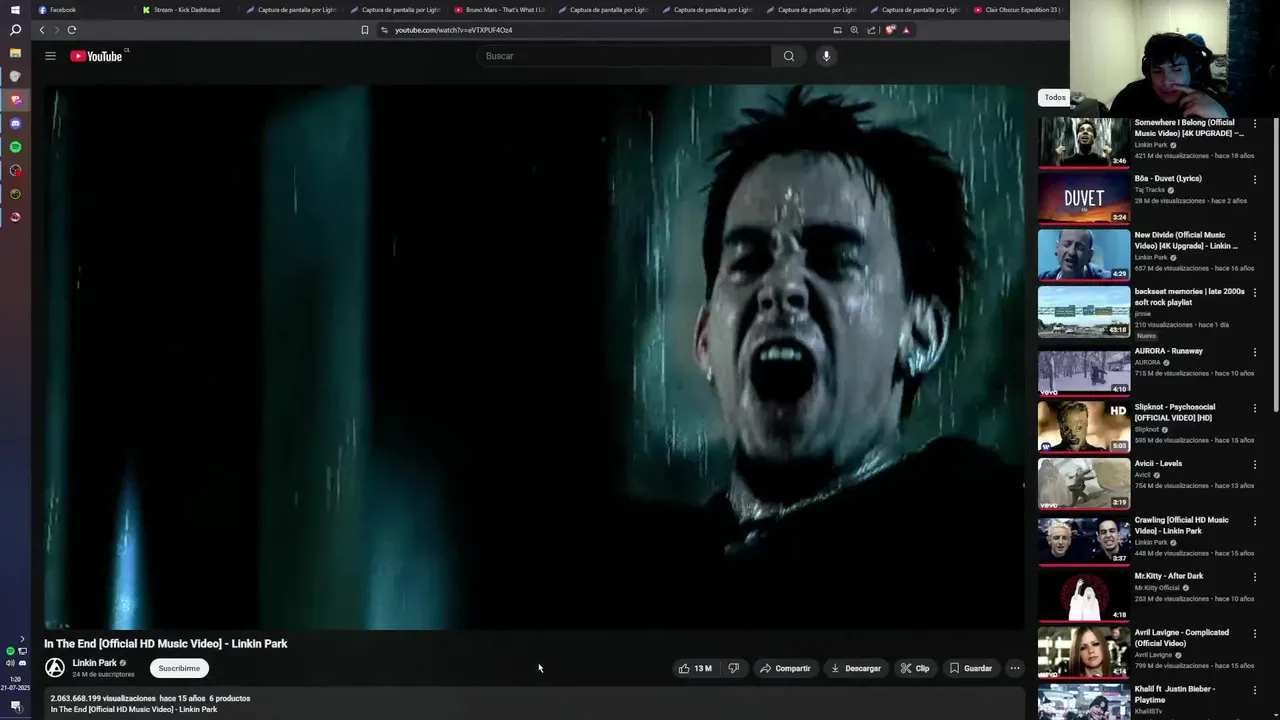Switch to Stream - Kick Dashboard tab

(x=186, y=10)
